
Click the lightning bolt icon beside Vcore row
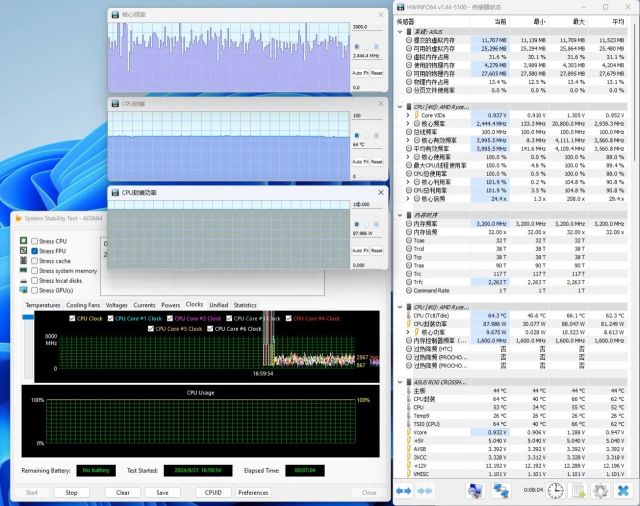click(x=409, y=432)
